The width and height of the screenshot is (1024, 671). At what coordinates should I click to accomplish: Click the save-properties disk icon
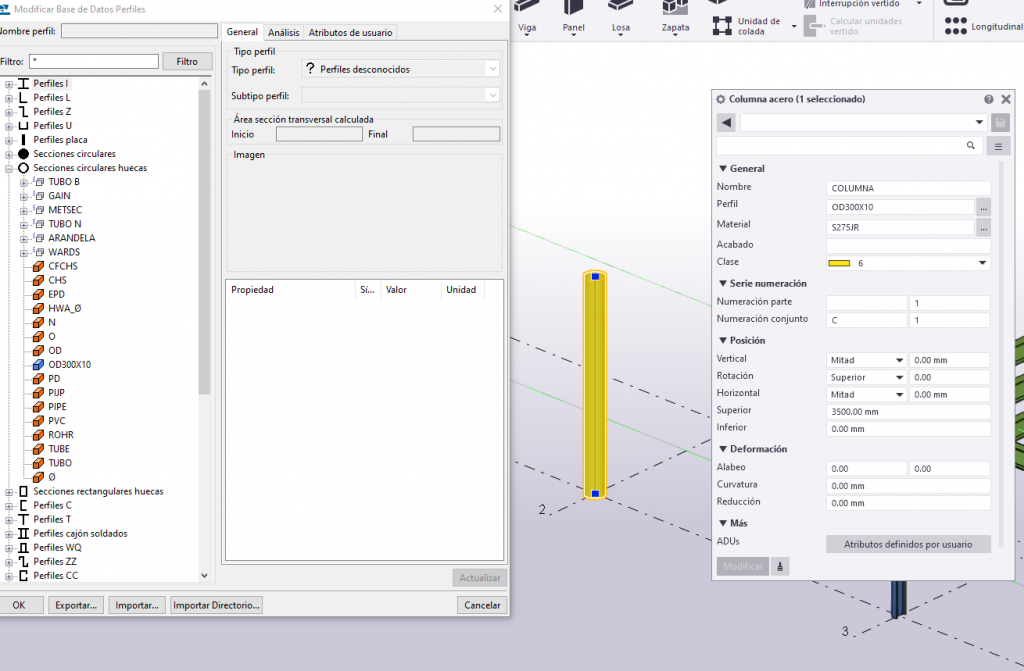coord(1000,122)
